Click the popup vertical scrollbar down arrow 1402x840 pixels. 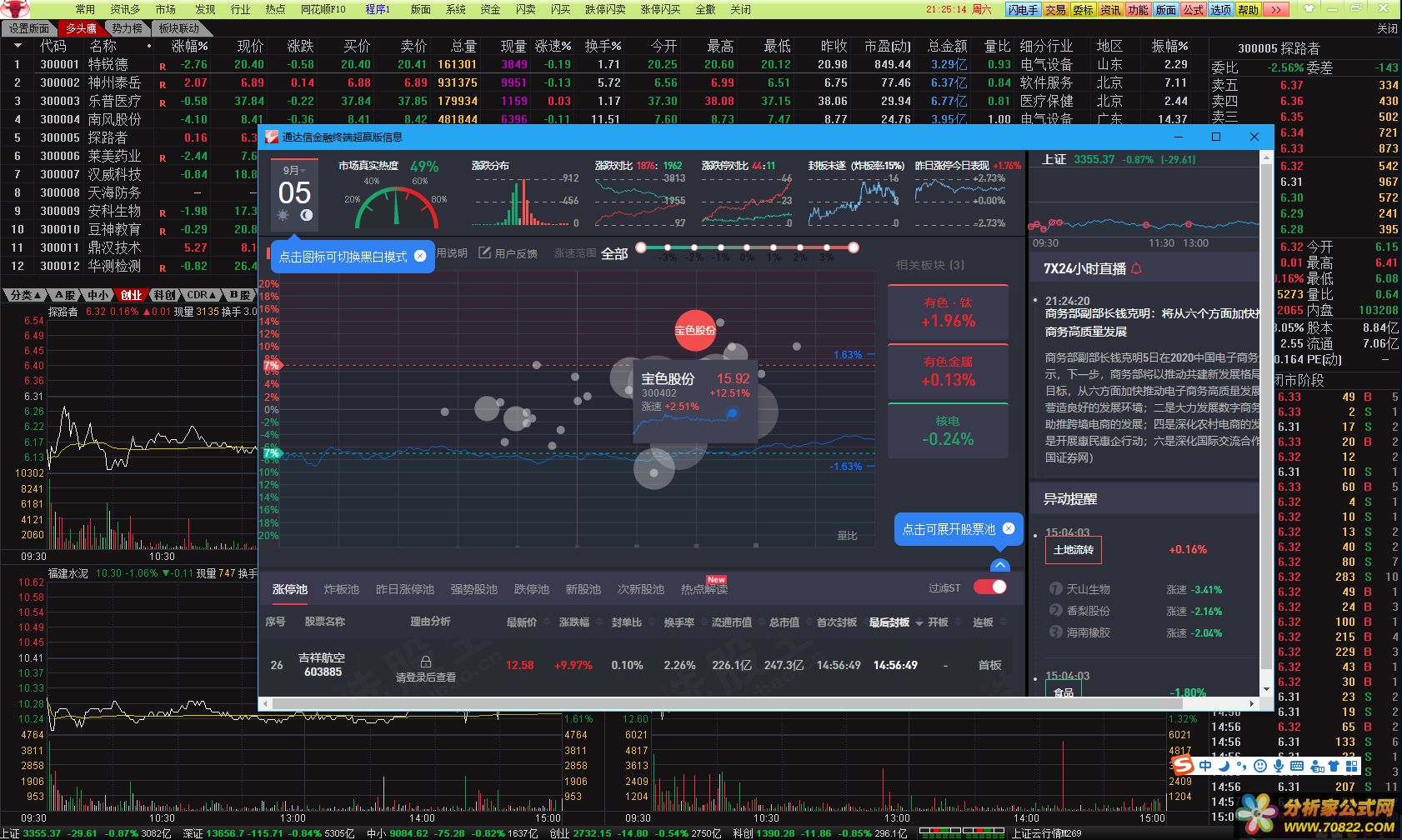[x=1267, y=687]
